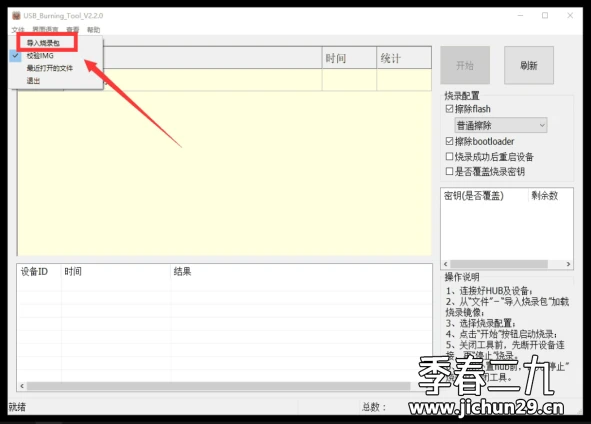591x424 pixels.
Task: Open 最近打开的文件 submenu
Action: pos(50,68)
